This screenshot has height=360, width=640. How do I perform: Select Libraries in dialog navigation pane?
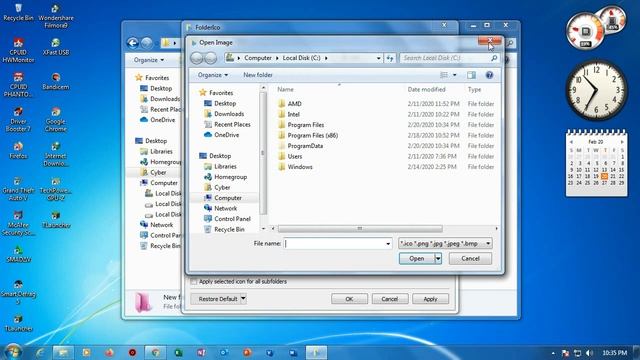225,167
